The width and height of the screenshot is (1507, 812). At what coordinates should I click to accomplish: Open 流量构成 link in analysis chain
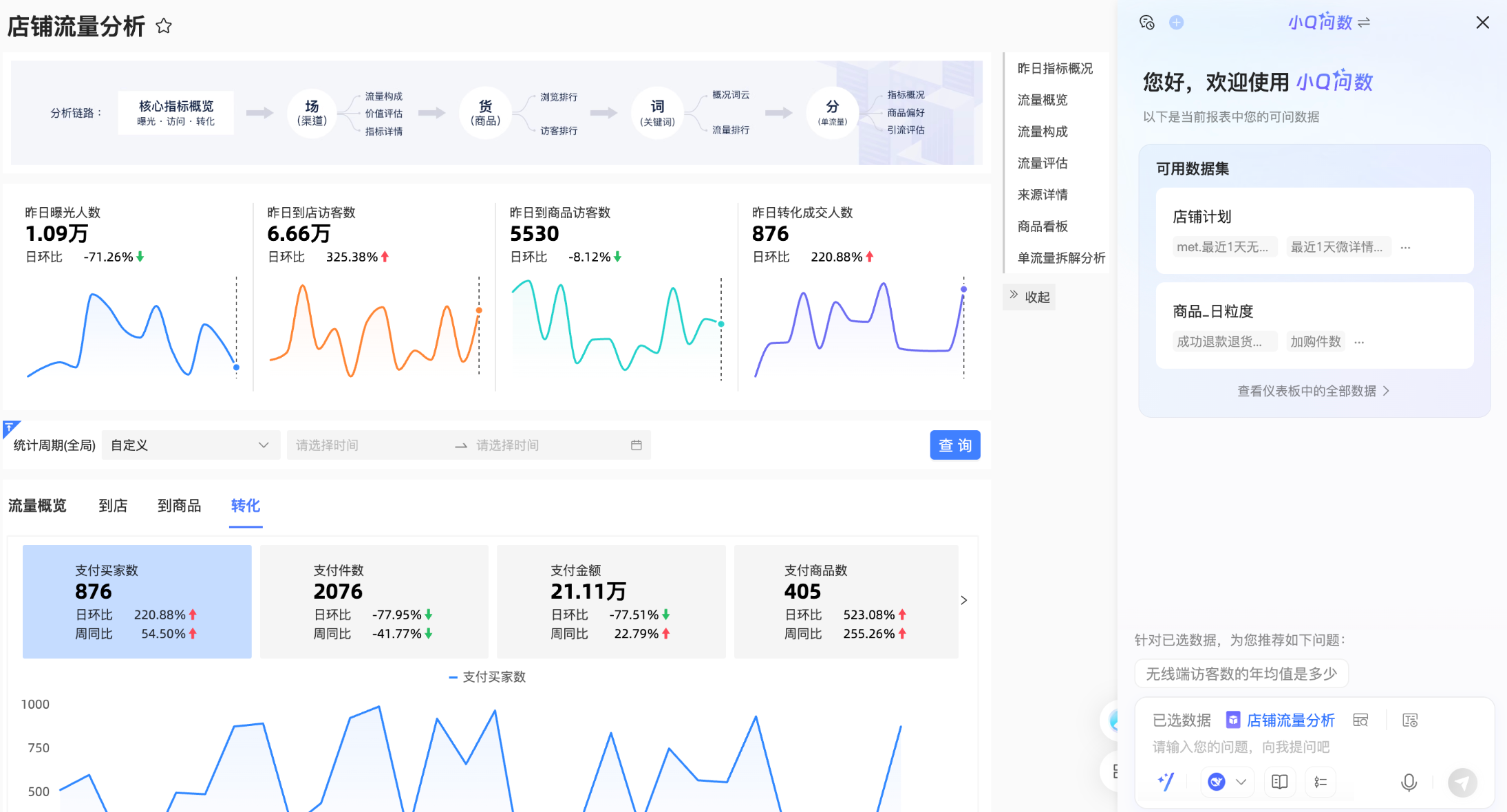coord(384,96)
